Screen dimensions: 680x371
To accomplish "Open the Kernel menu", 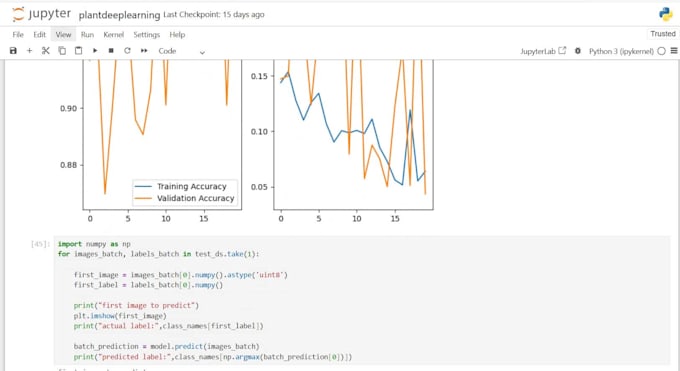I will tap(114, 35).
